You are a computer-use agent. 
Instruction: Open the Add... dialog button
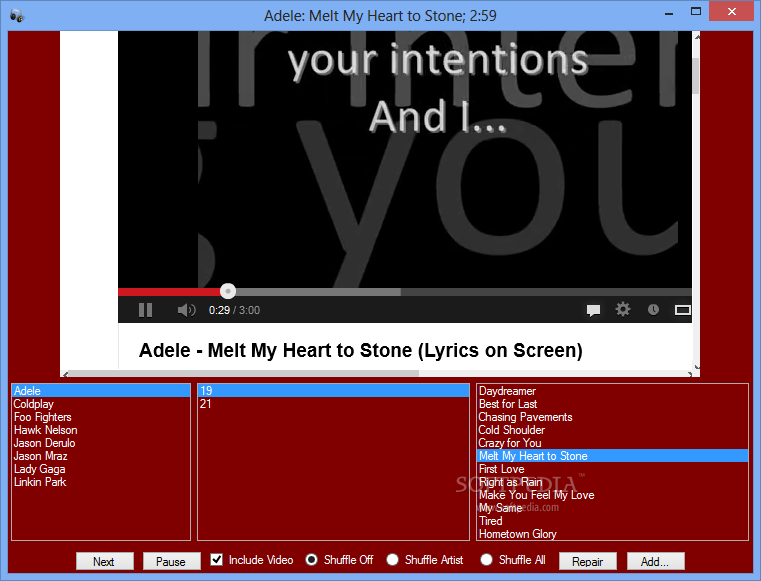coord(655,561)
